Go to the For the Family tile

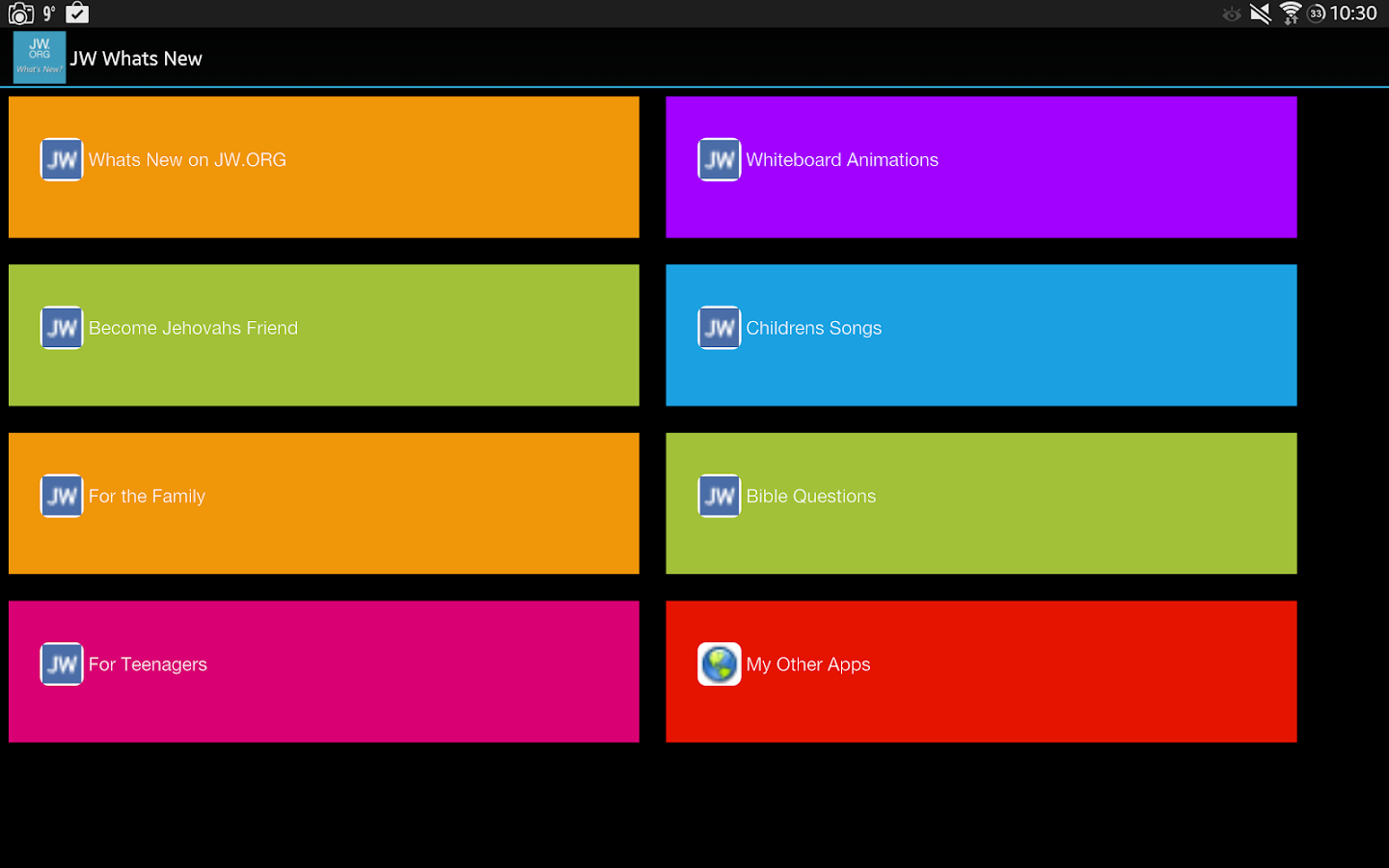(324, 503)
